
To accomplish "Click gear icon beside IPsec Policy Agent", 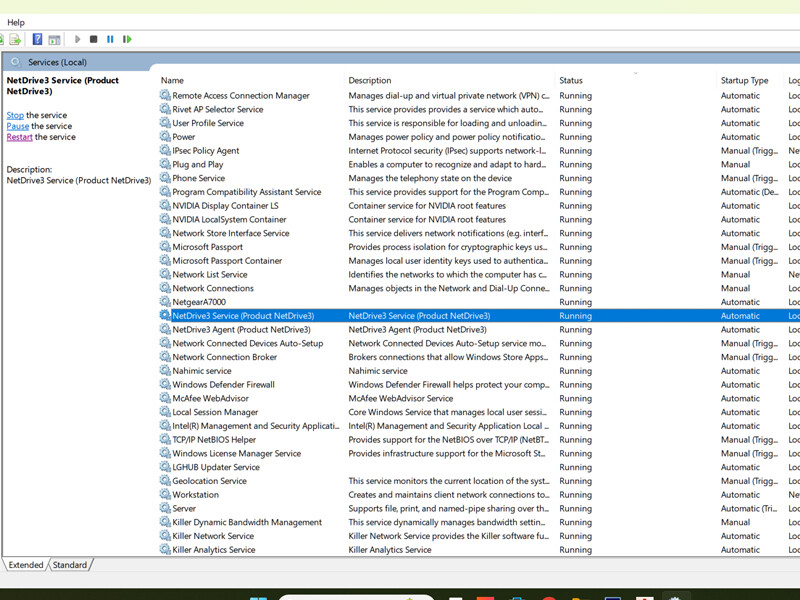I will (x=165, y=151).
